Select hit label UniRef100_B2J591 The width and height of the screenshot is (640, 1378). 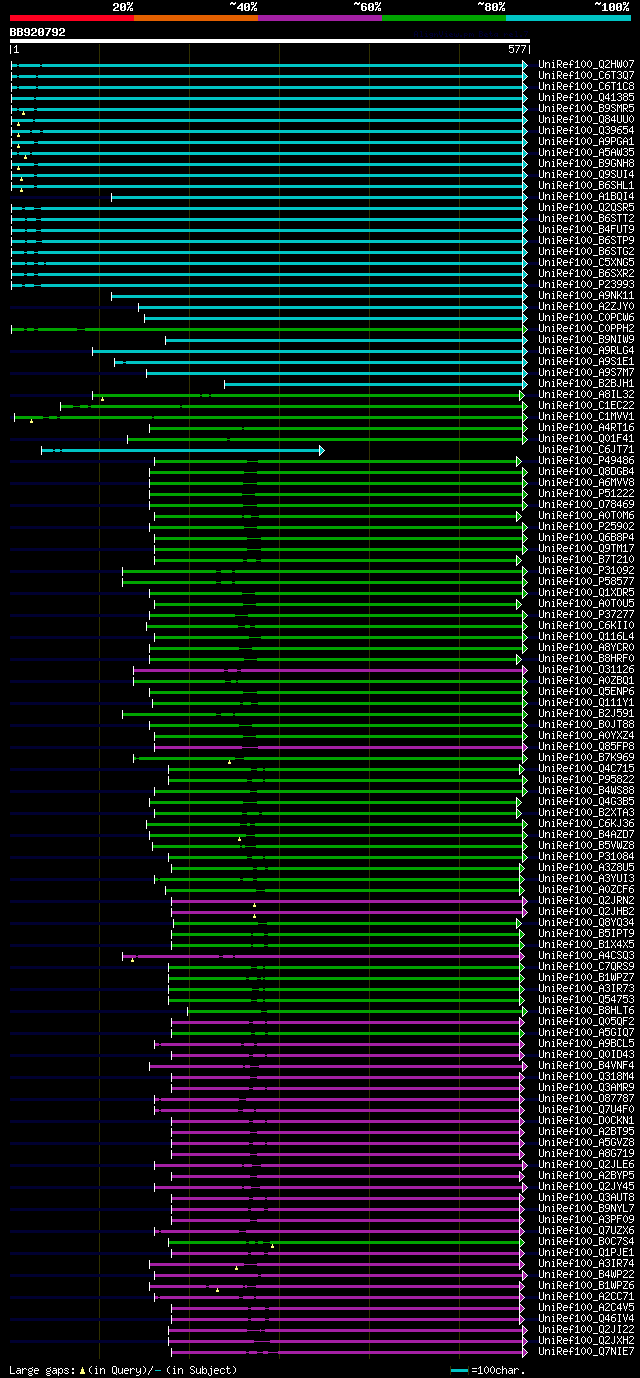coord(586,713)
